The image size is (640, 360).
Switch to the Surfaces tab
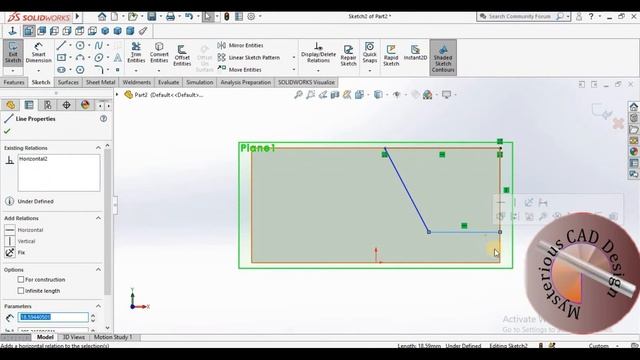point(68,82)
